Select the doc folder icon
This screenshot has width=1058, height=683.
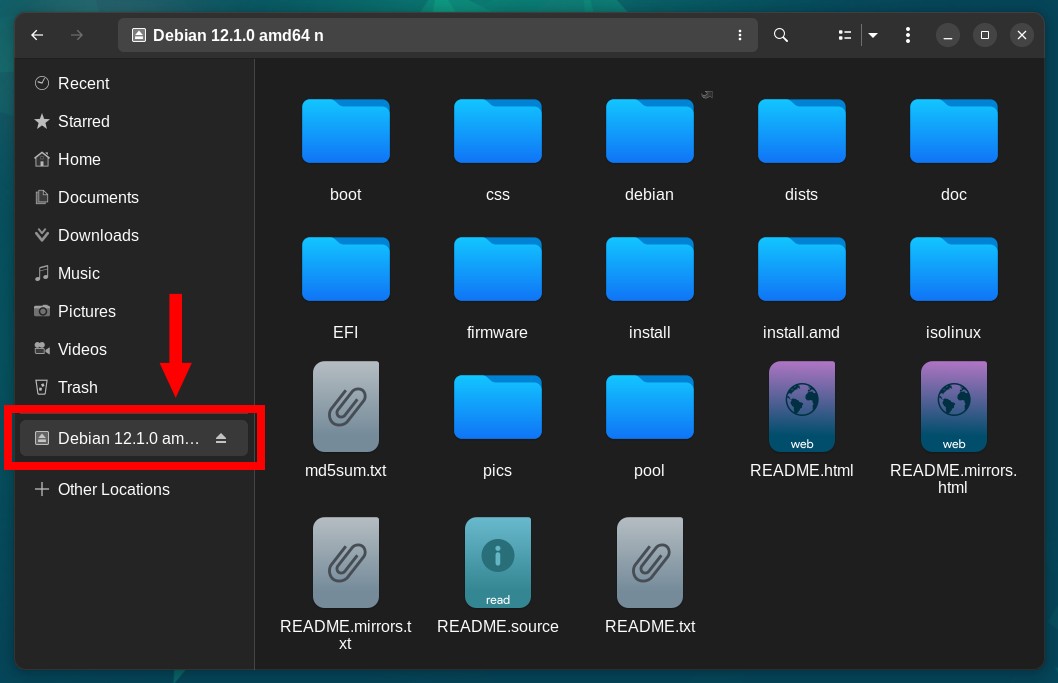953,131
